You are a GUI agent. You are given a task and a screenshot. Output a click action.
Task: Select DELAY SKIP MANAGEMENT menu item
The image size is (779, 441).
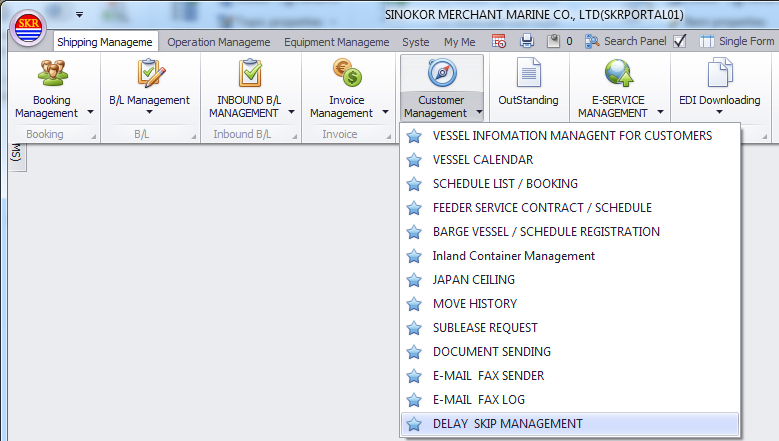[507, 424]
